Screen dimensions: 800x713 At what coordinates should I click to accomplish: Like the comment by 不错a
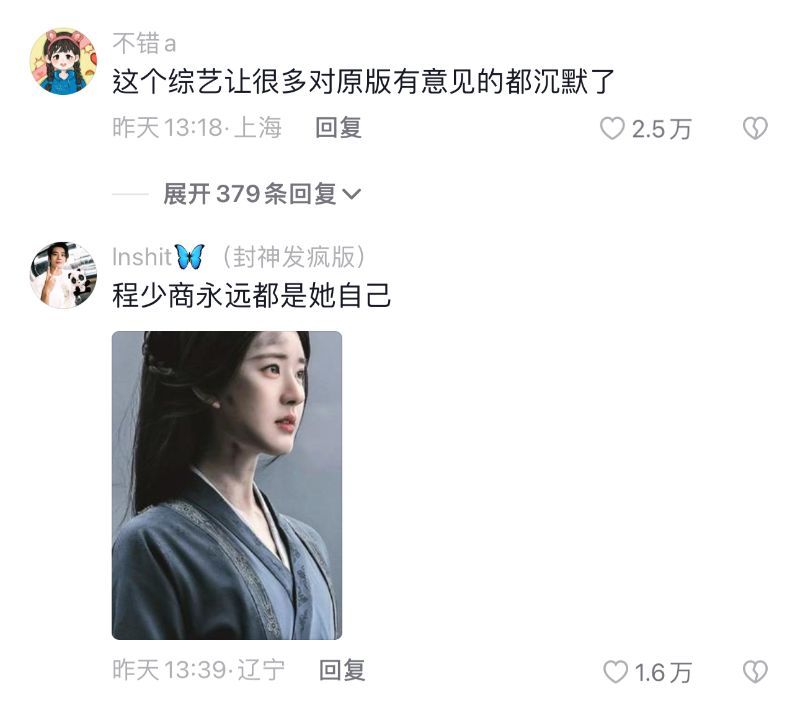[x=612, y=128]
